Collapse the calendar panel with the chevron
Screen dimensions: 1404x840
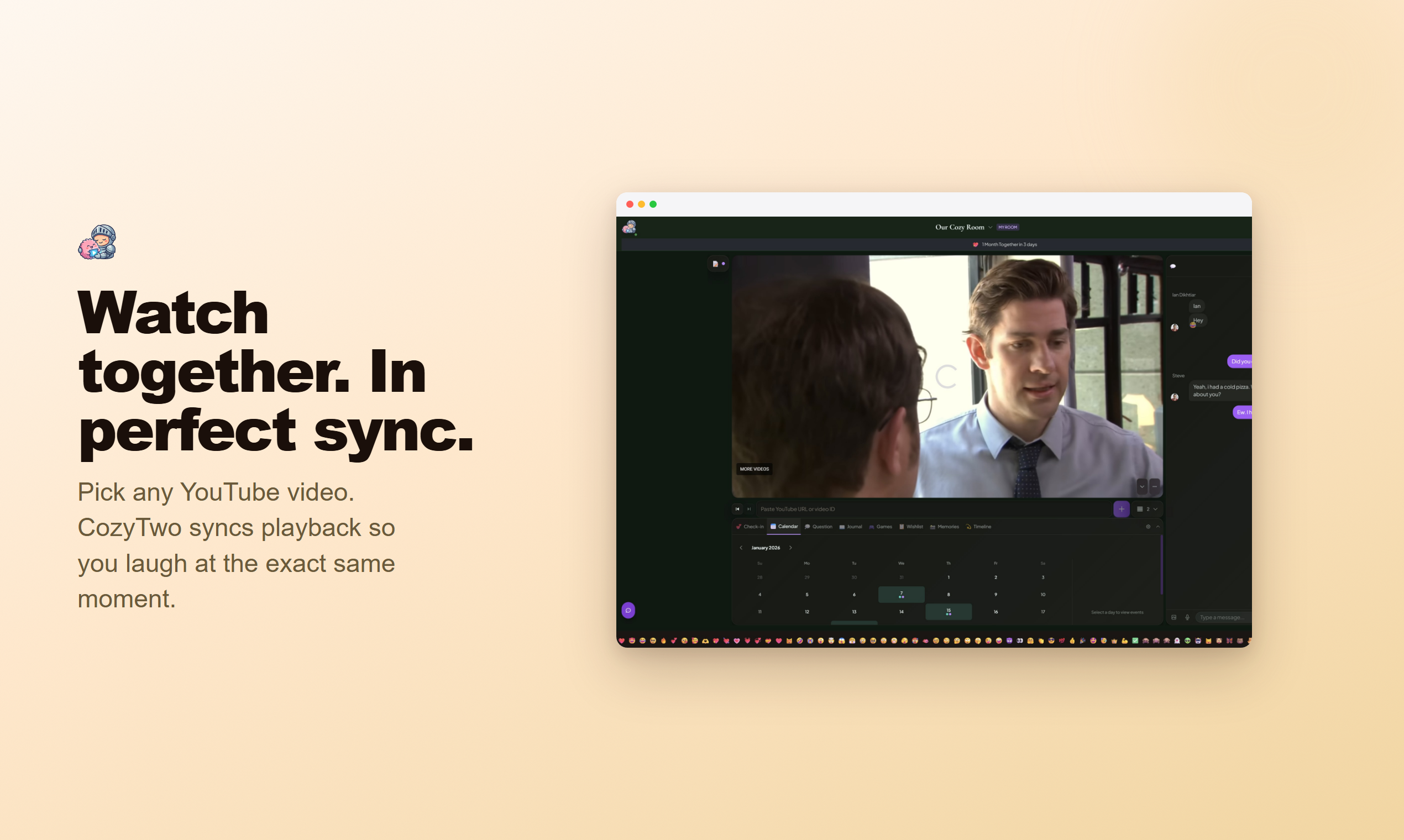tap(1159, 527)
